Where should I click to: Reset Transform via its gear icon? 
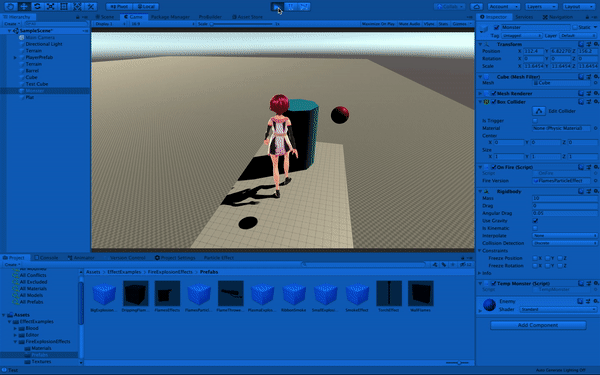coord(595,44)
